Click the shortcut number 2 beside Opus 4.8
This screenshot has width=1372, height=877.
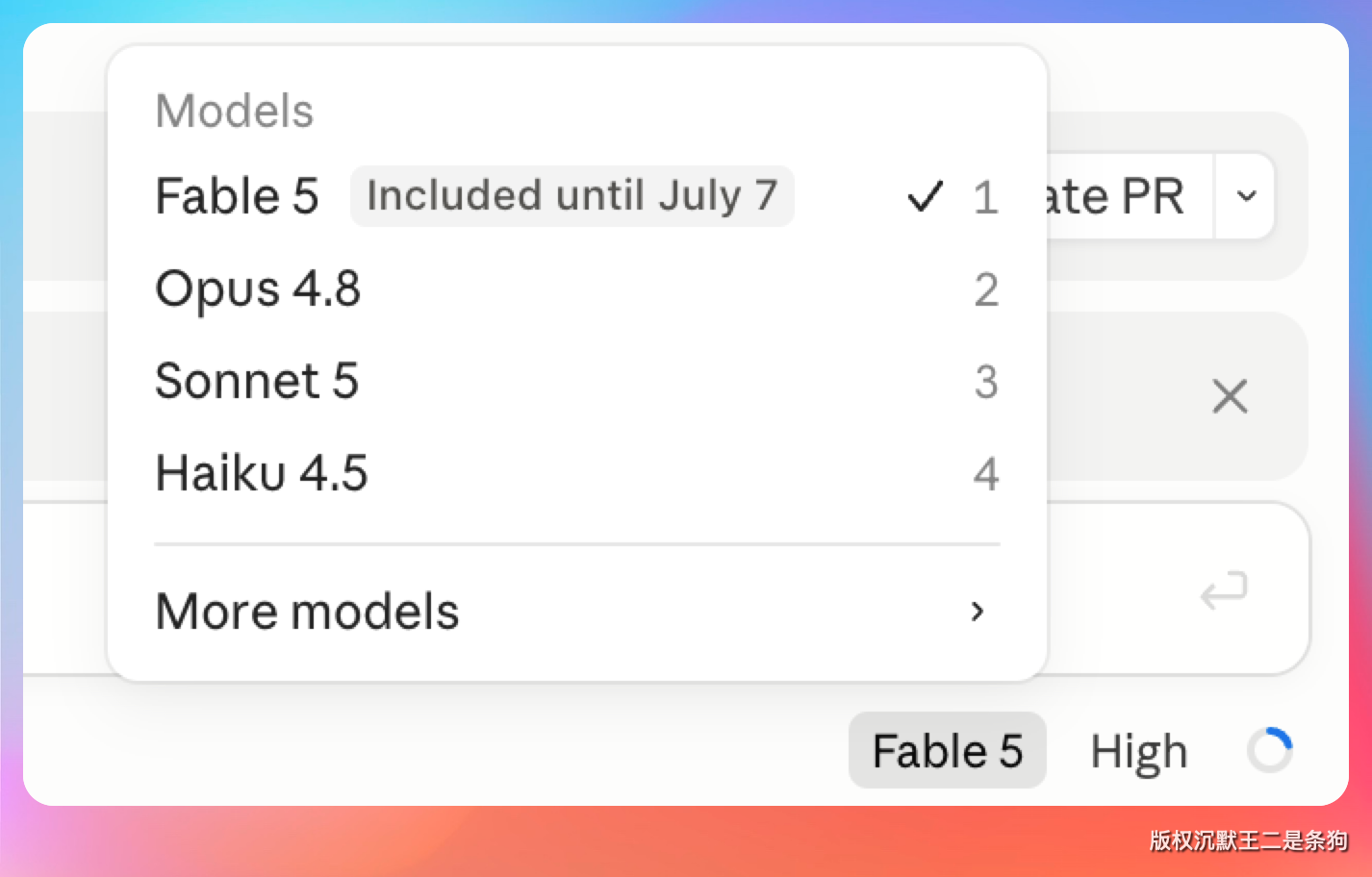click(986, 289)
